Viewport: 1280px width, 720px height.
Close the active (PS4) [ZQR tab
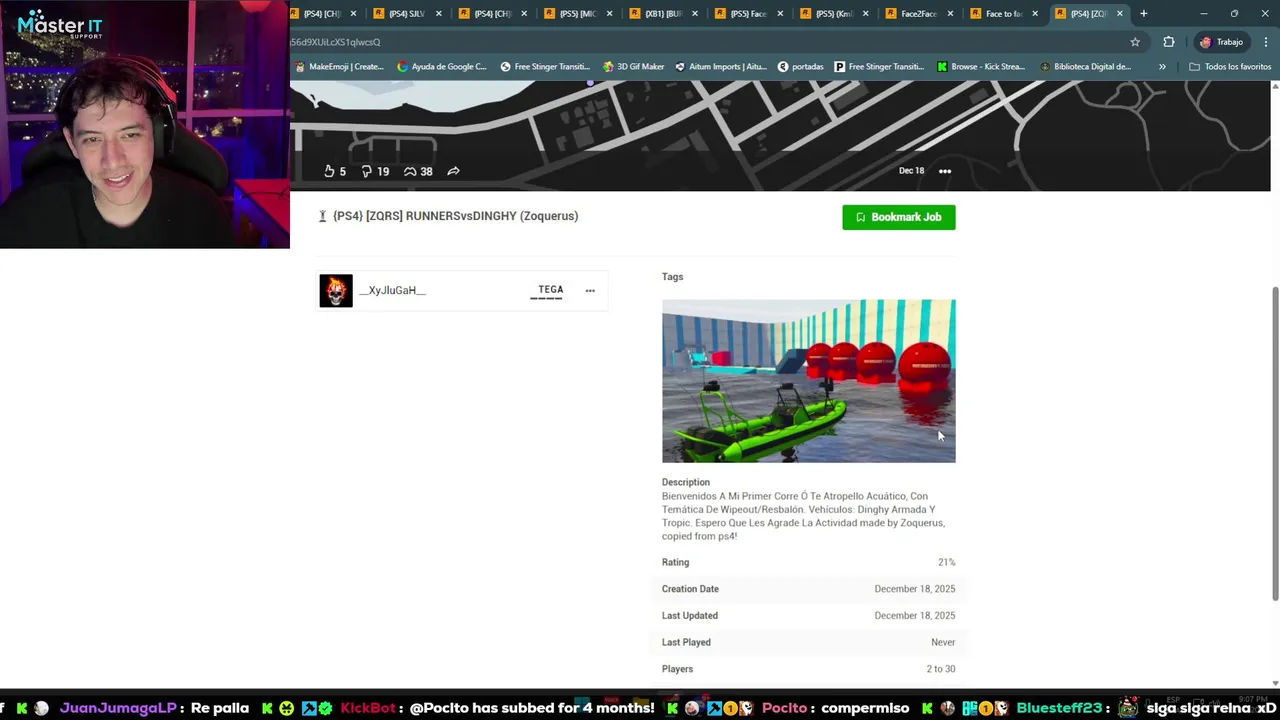pyautogui.click(x=1120, y=14)
